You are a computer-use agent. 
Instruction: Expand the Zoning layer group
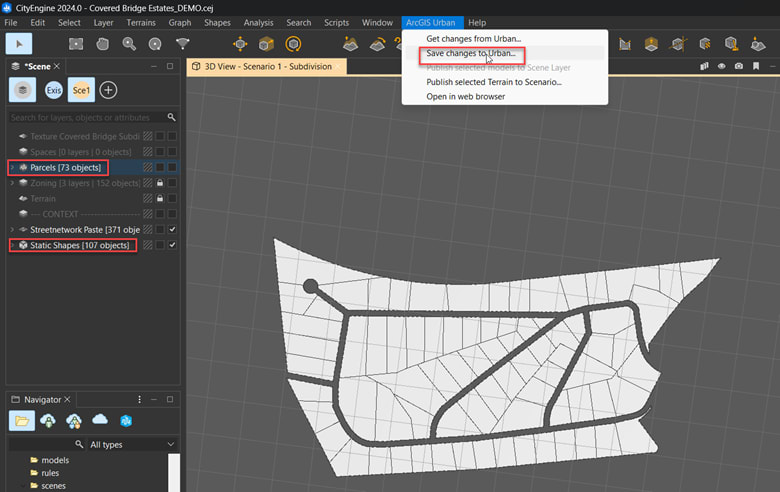(x=12, y=183)
